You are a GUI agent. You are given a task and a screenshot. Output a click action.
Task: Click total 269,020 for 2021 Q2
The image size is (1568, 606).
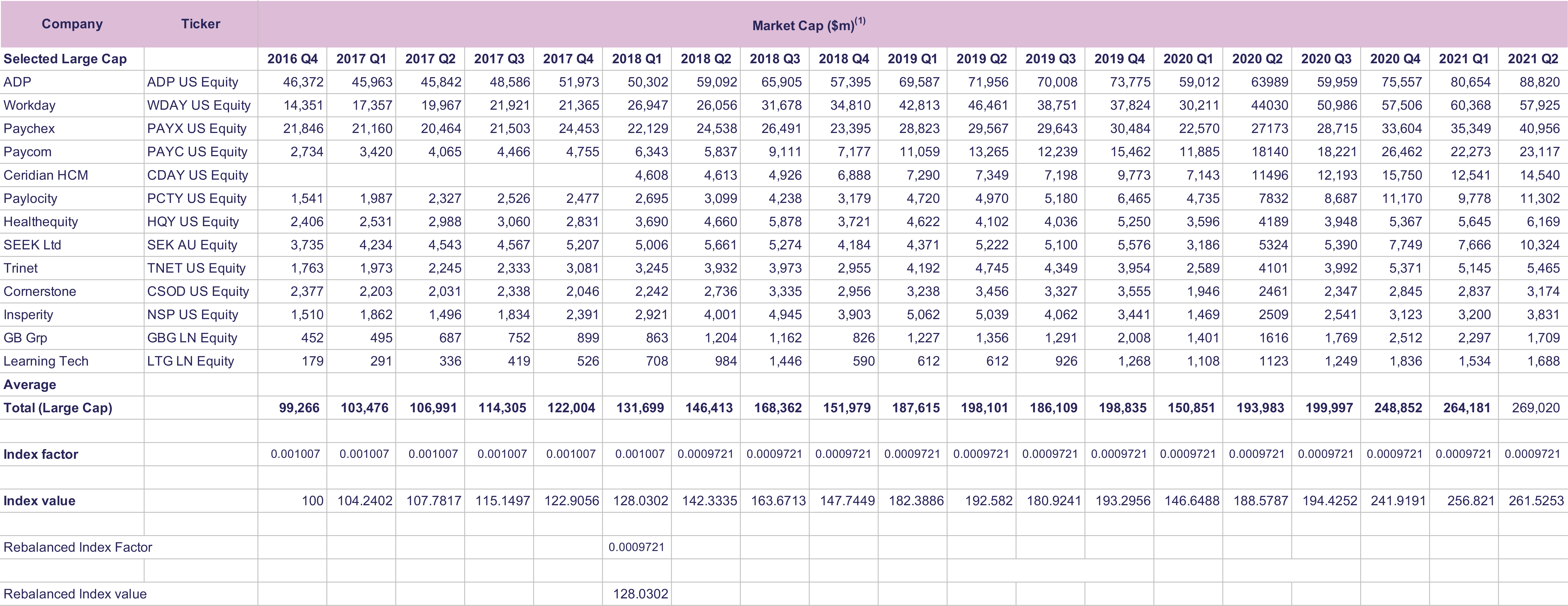[1536, 408]
